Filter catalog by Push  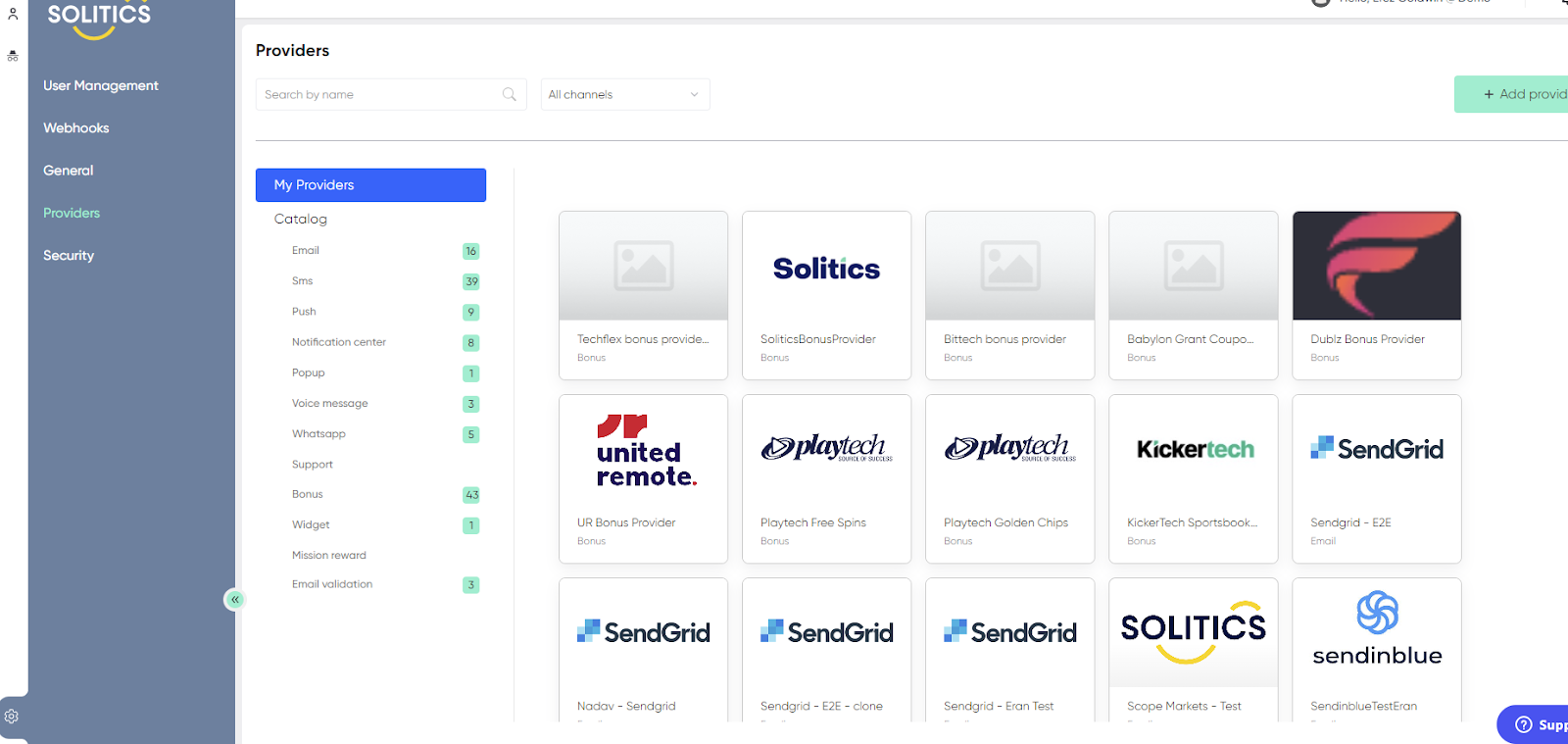point(304,312)
